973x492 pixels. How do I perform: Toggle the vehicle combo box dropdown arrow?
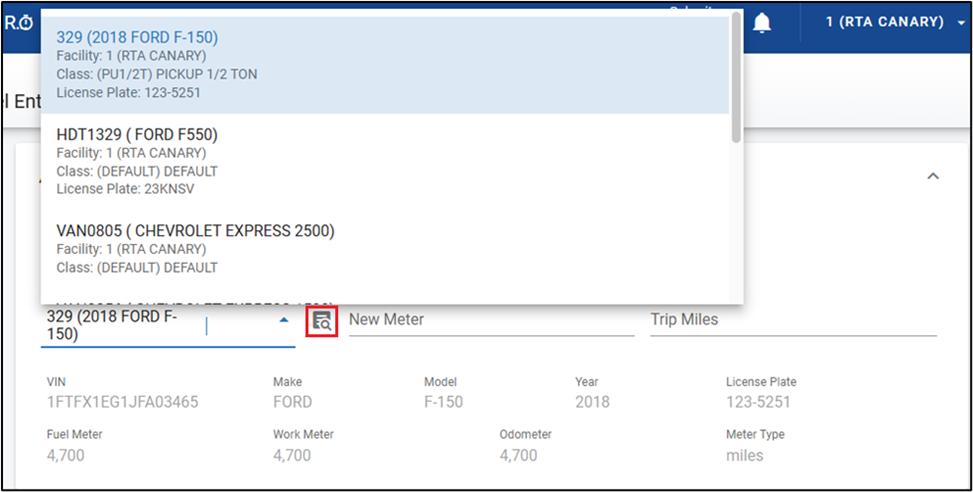click(x=283, y=320)
